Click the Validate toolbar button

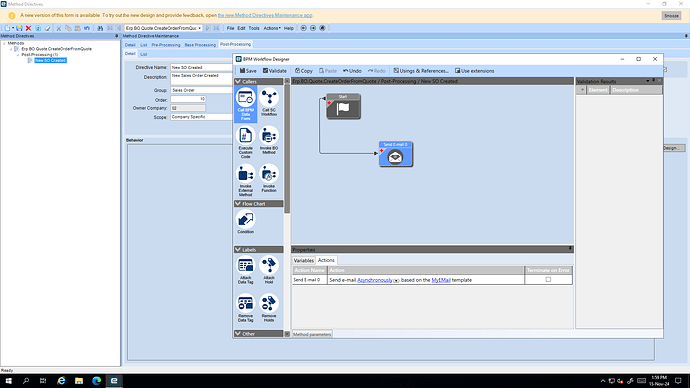[275, 71]
